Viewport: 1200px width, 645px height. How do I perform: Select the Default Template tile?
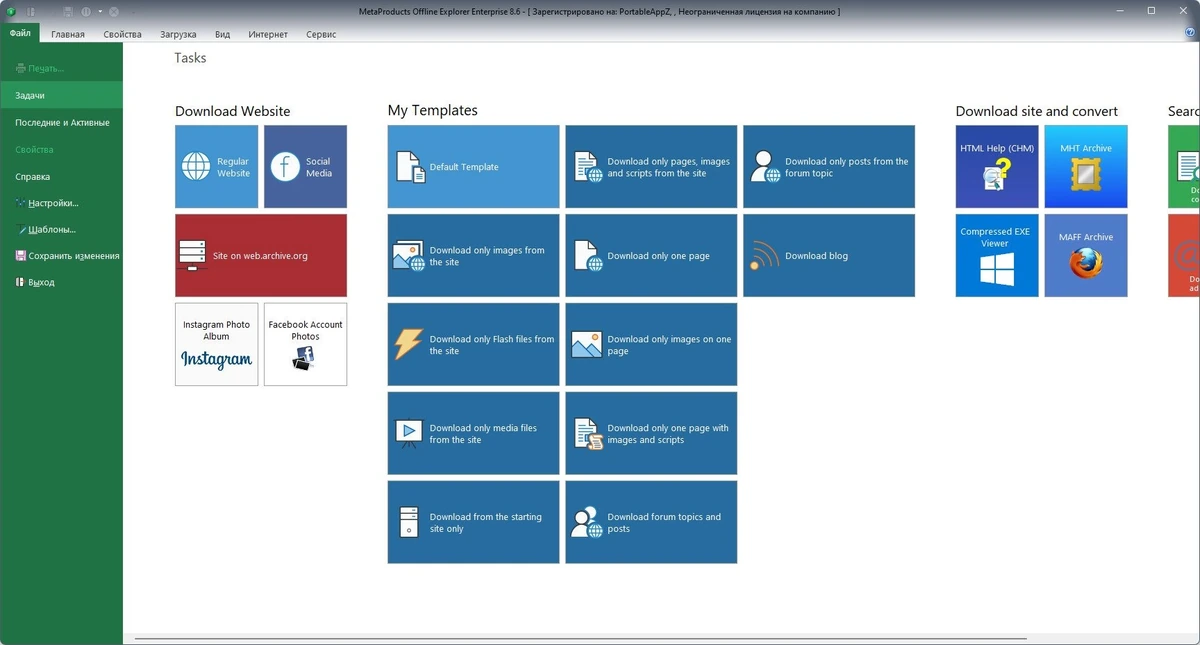point(473,167)
